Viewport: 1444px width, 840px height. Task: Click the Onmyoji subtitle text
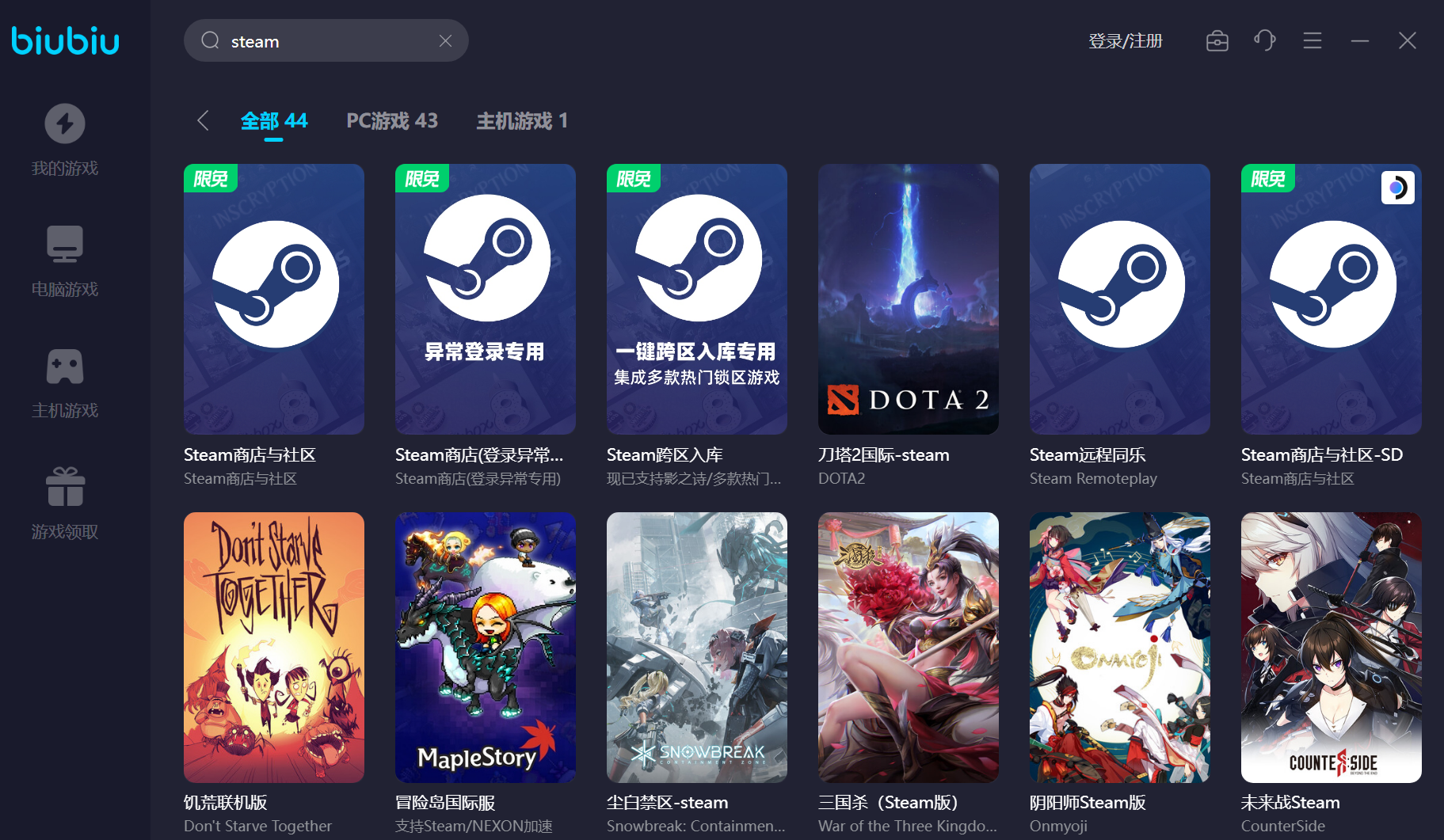pos(1058,827)
